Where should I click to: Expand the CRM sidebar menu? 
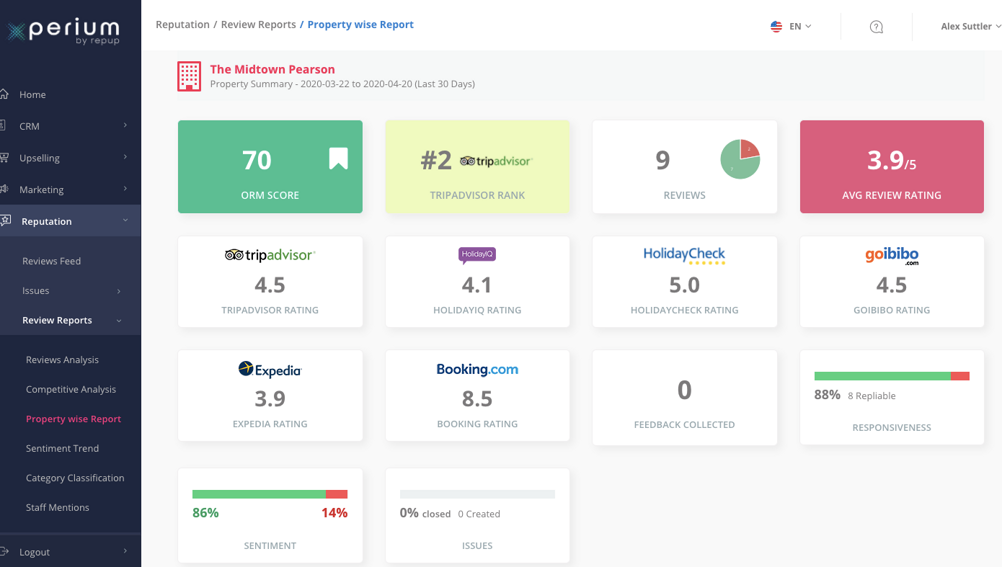[x=70, y=126]
